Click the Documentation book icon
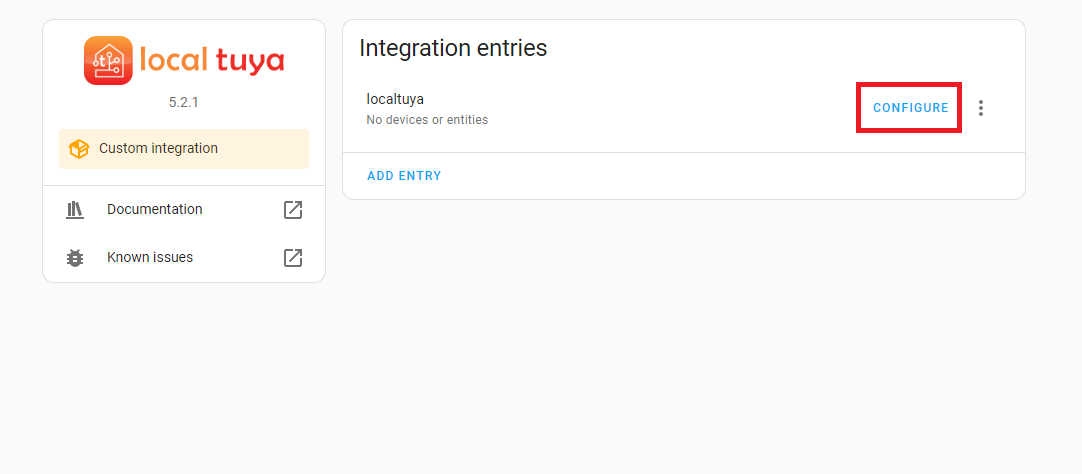The image size is (1082, 474). pos(75,210)
